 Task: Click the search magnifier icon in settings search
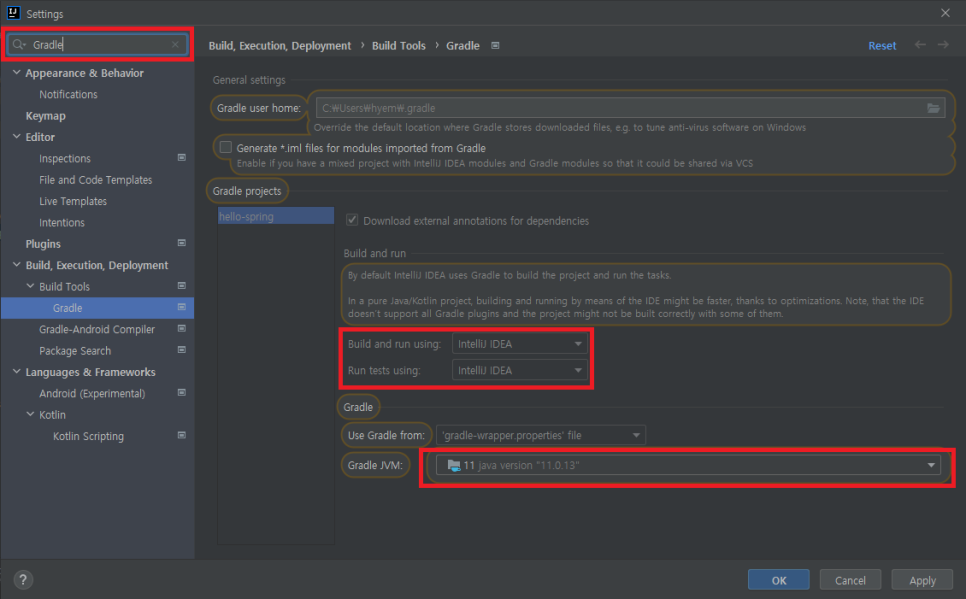click(19, 44)
